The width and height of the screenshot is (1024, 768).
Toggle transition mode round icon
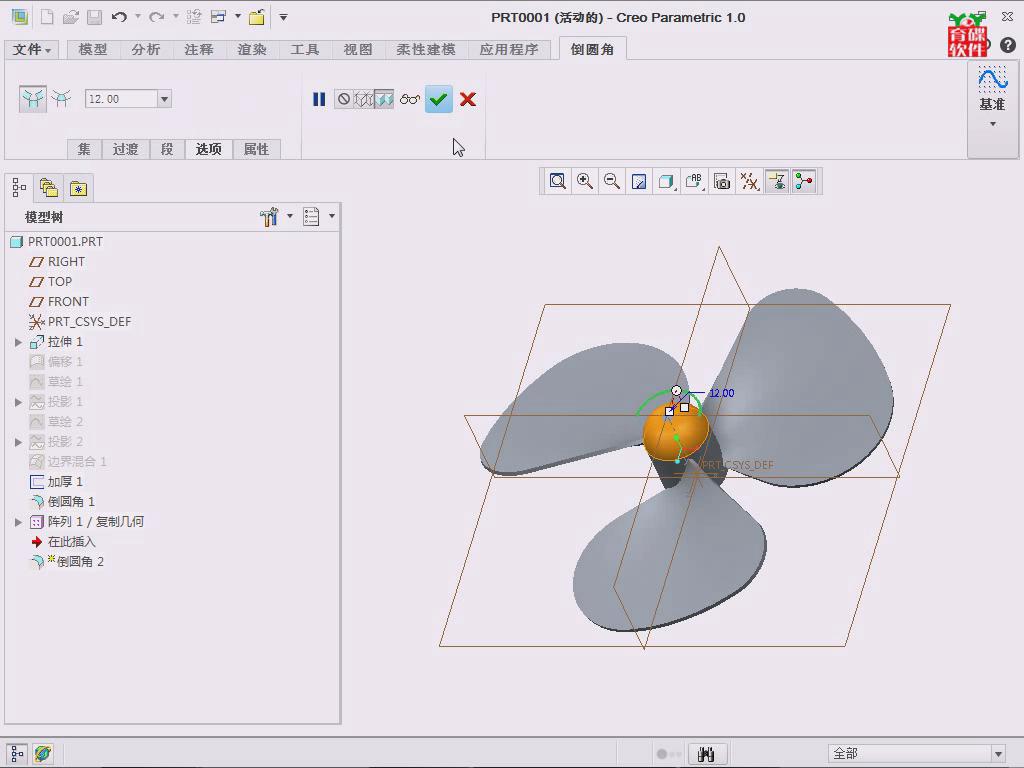pyautogui.click(x=62, y=99)
